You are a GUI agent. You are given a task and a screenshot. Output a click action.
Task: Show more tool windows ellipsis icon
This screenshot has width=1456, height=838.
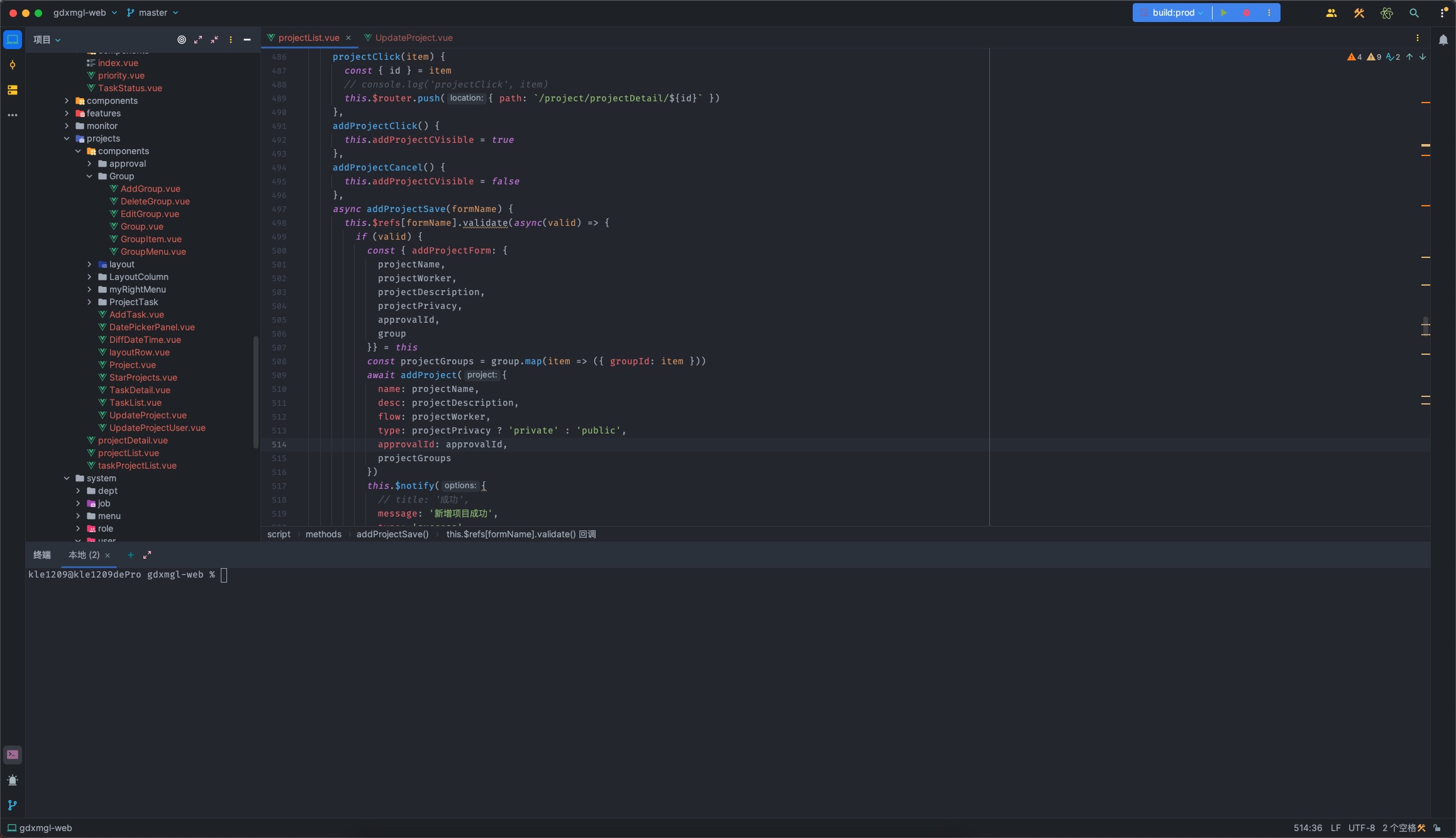[x=13, y=115]
